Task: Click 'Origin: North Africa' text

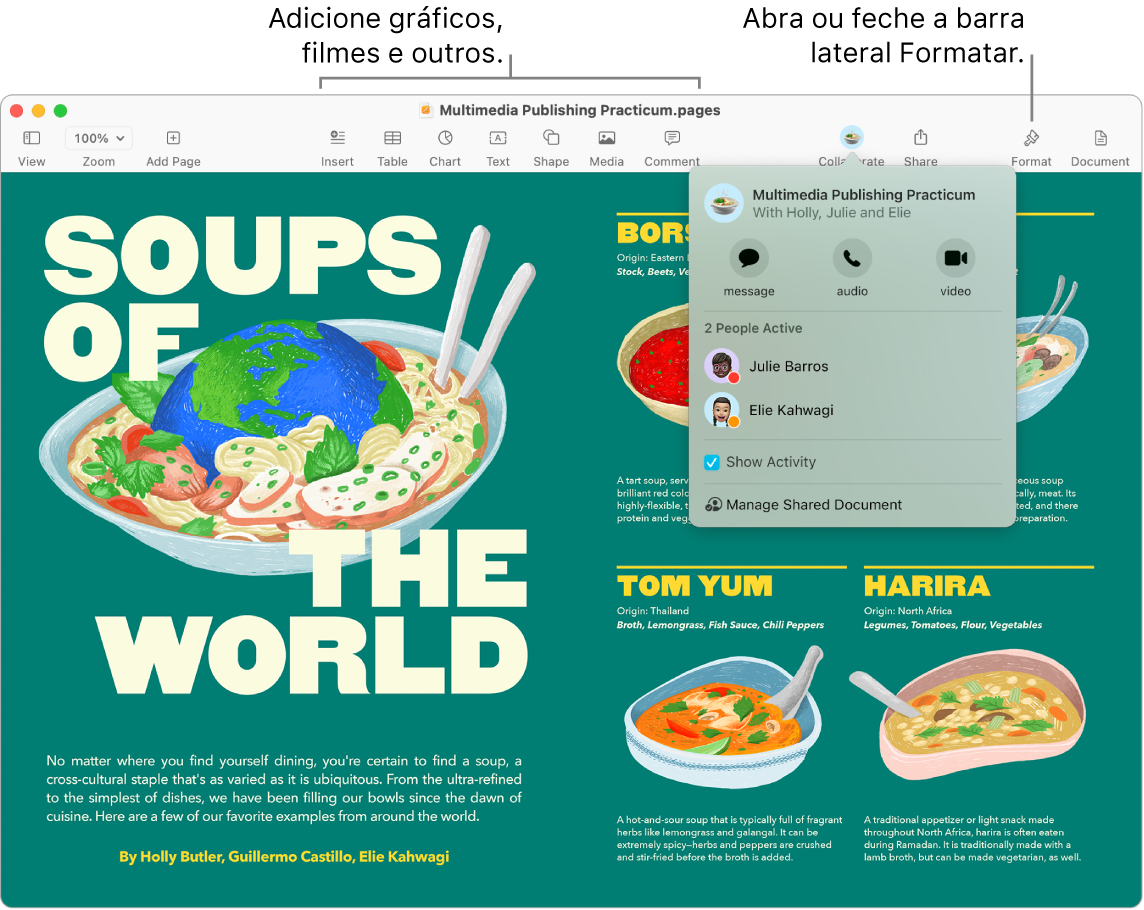Action: click(x=908, y=612)
